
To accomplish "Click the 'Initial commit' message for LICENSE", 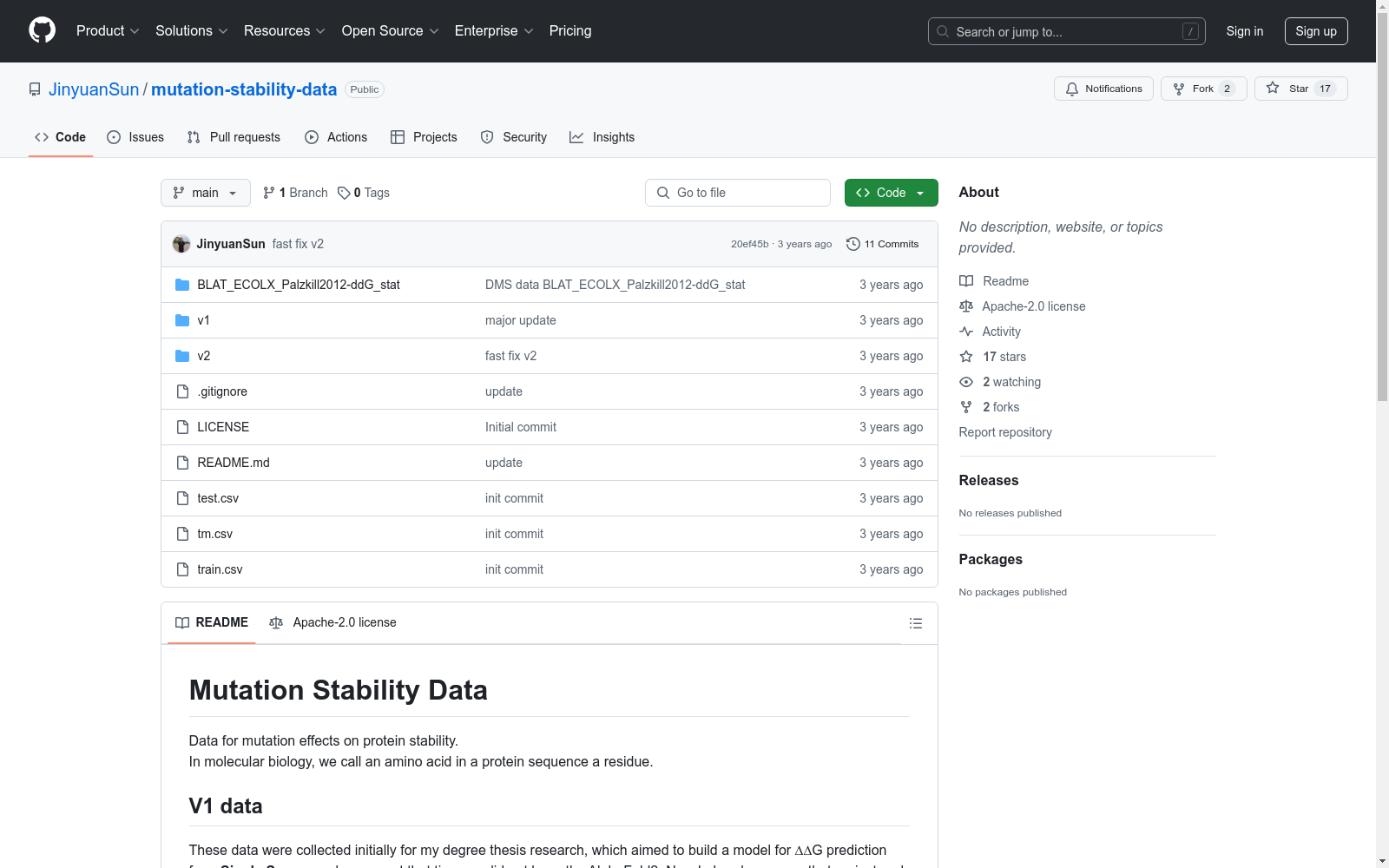I will point(521,427).
